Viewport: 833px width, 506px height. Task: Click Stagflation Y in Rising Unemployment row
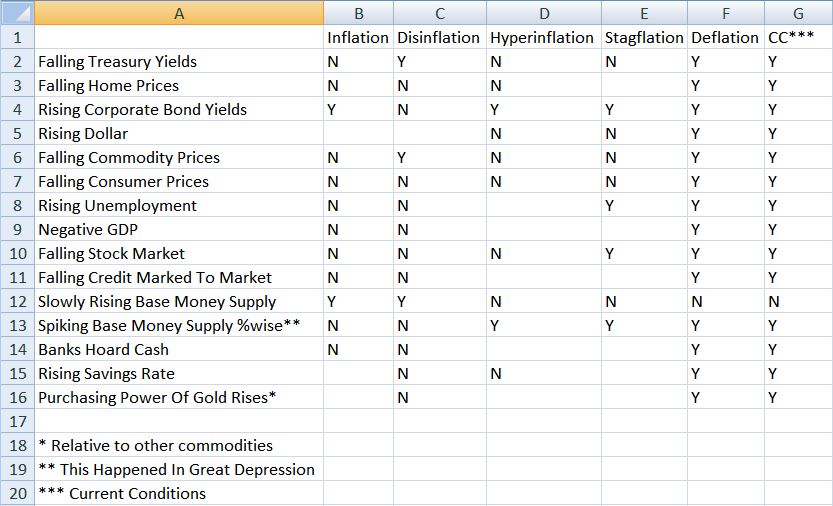[x=644, y=206]
